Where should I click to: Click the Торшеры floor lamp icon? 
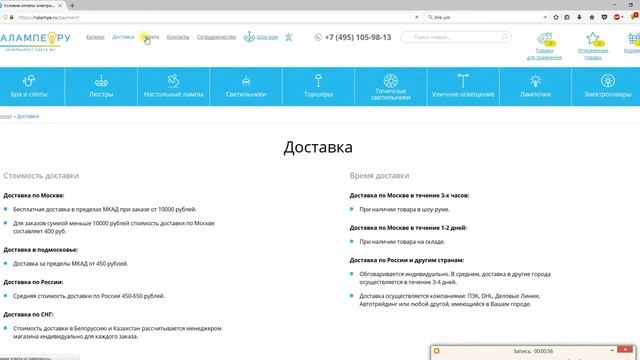tap(318, 80)
